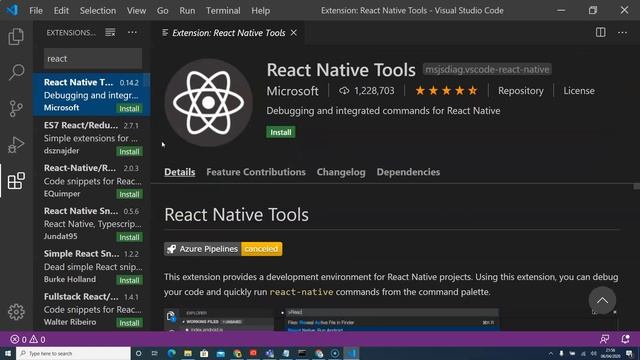This screenshot has height=360, width=640.
Task: Open the Terminal menu
Action: (x=223, y=11)
